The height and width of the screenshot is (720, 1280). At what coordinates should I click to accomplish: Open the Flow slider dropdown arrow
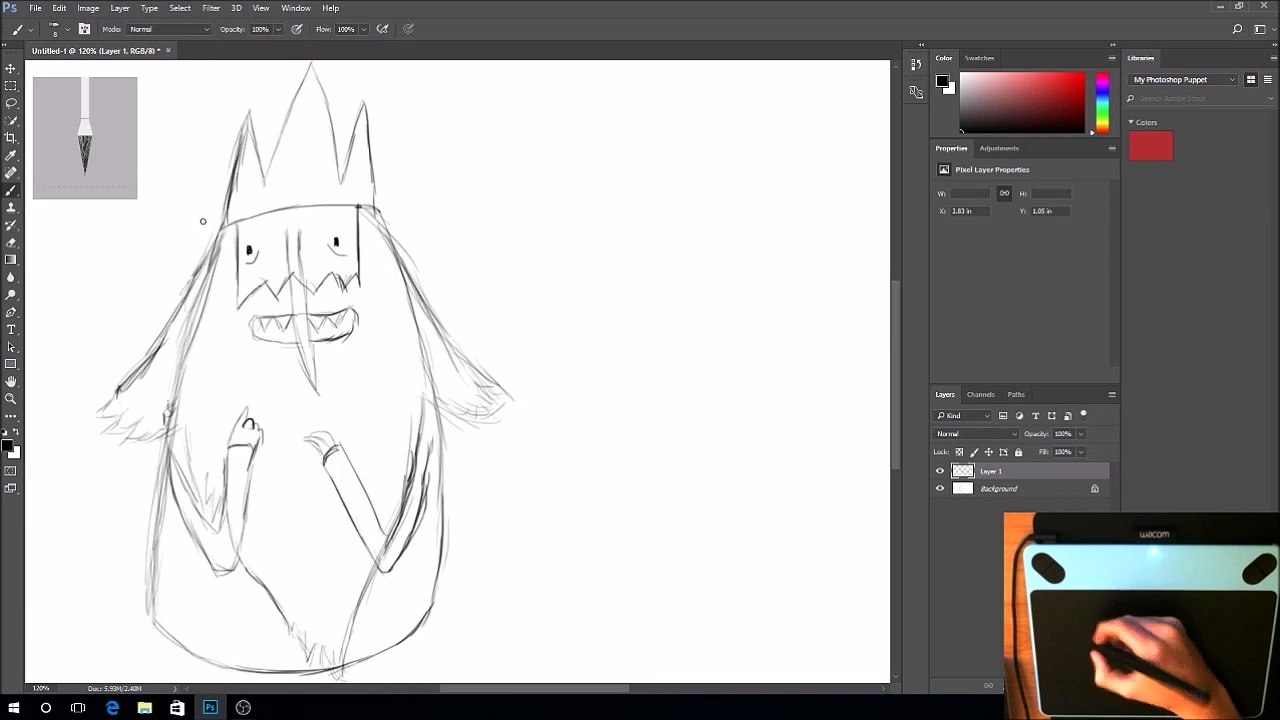coord(363,29)
